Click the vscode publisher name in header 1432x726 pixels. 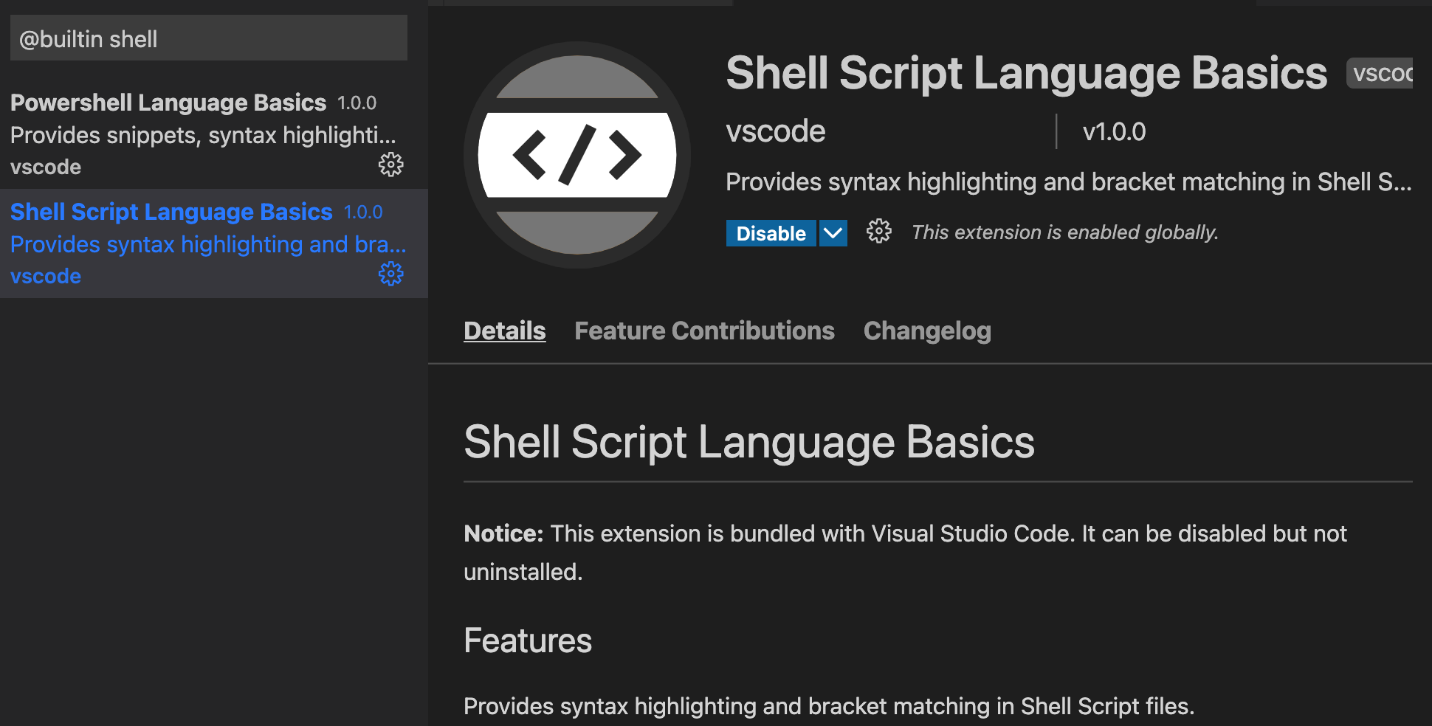click(775, 132)
